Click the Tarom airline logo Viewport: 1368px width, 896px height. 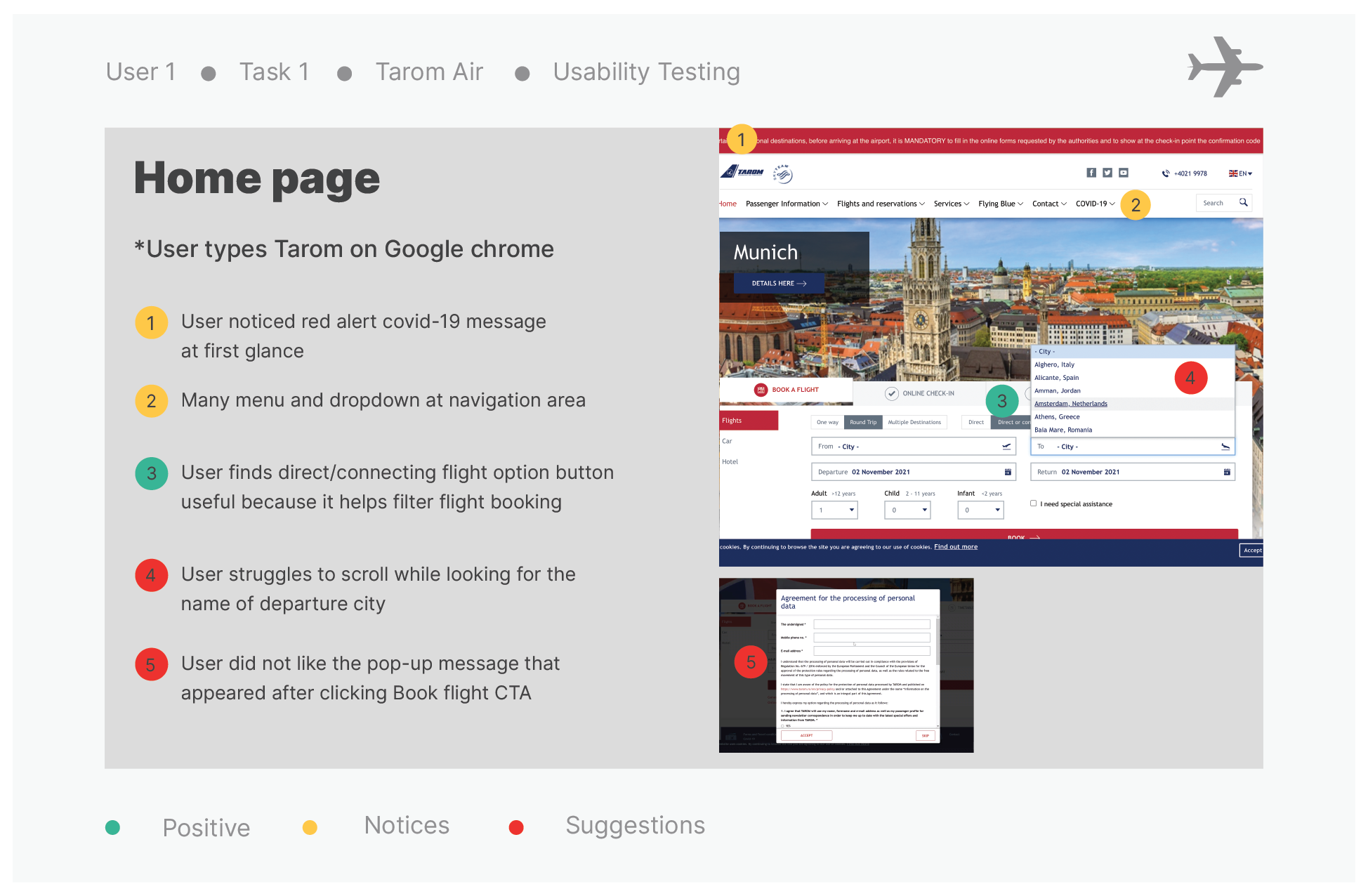click(x=742, y=172)
